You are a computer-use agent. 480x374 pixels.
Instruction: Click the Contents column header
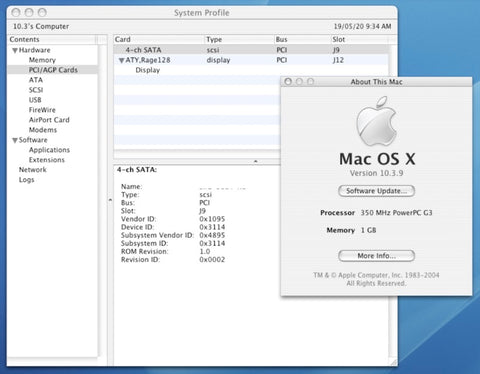pos(52,39)
